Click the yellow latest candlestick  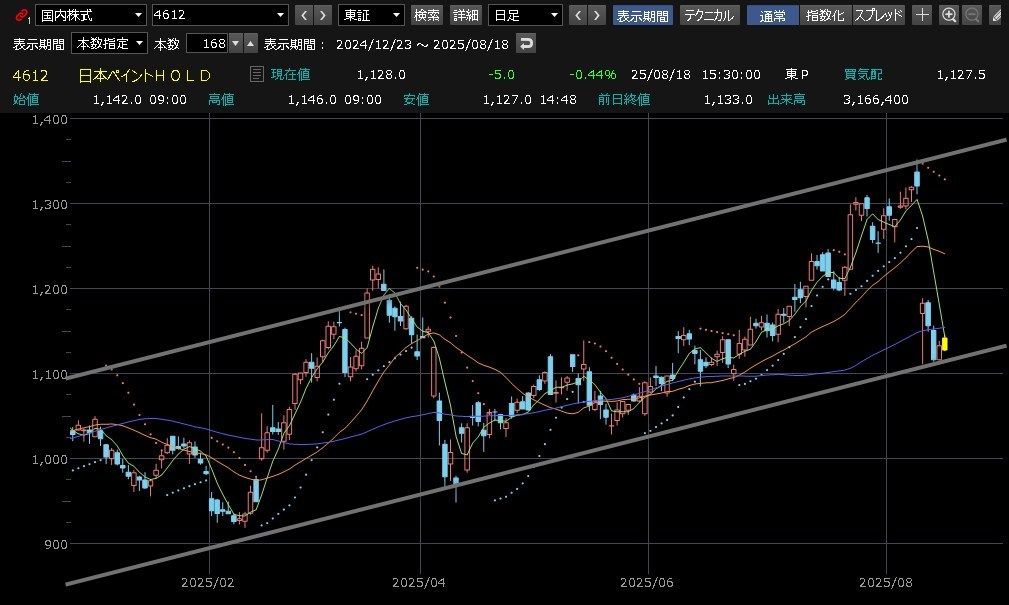[x=945, y=344]
